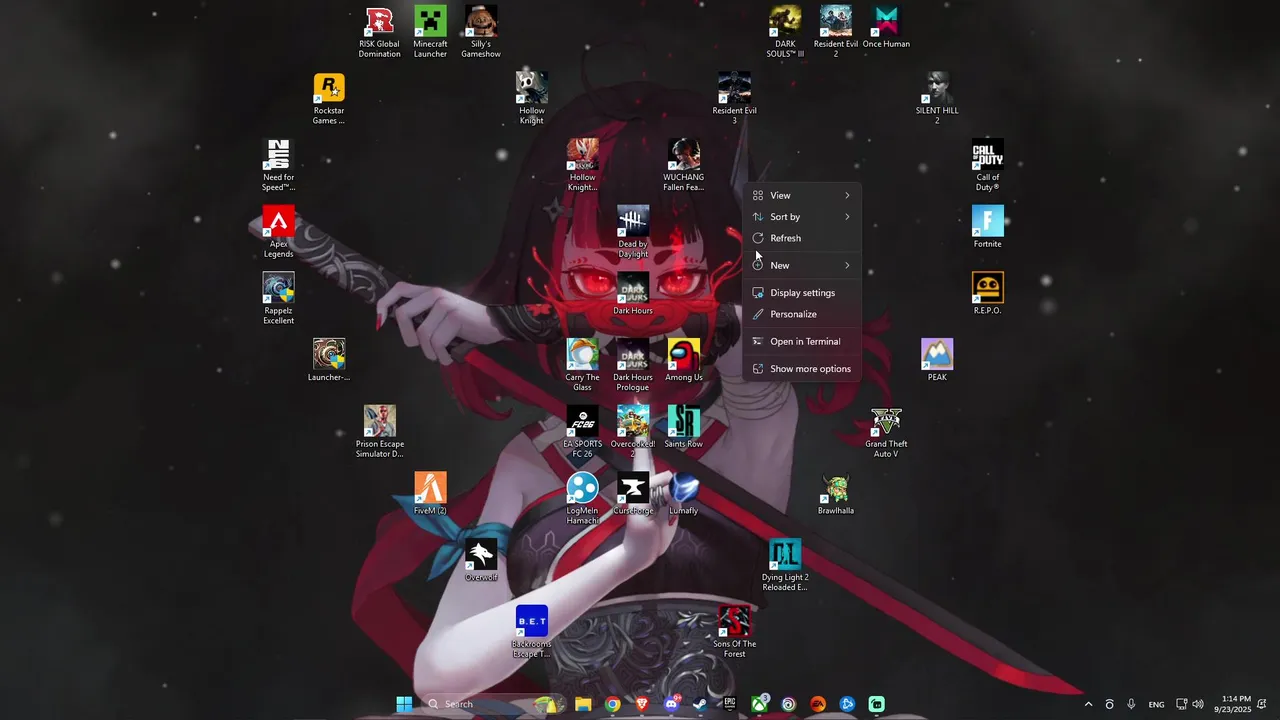Select the Apex Legends desktop shortcut
This screenshot has height=720, width=1280.
pyautogui.click(x=278, y=232)
